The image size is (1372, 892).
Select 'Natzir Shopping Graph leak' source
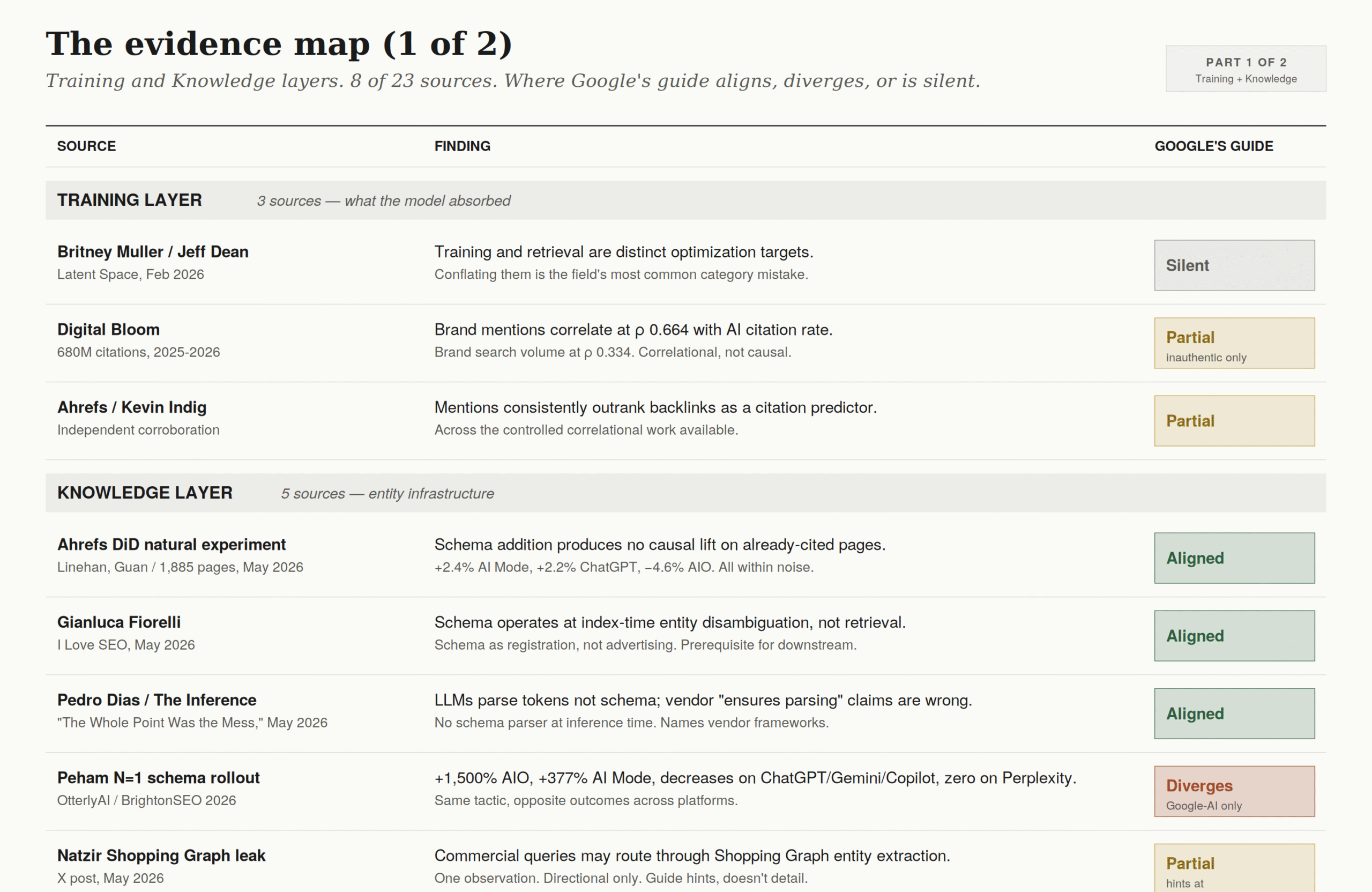(x=161, y=856)
